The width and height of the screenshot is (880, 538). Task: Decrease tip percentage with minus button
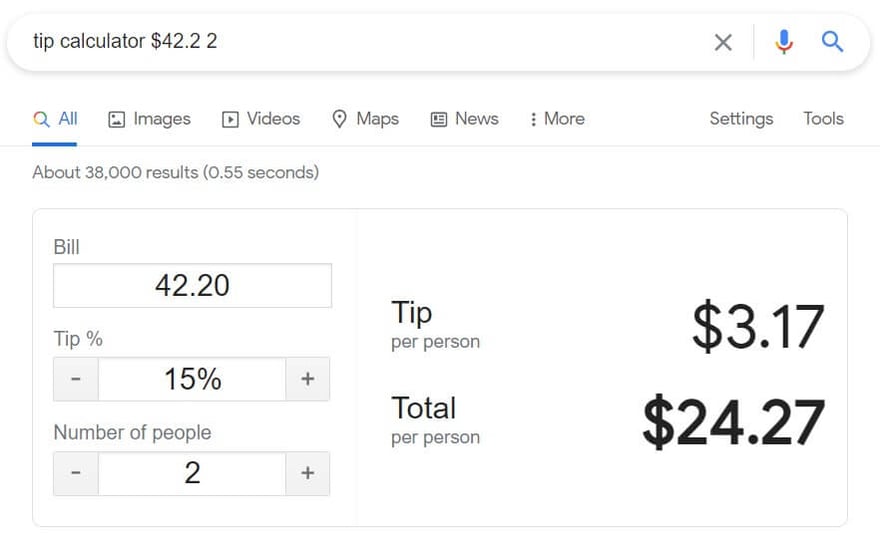(76, 379)
